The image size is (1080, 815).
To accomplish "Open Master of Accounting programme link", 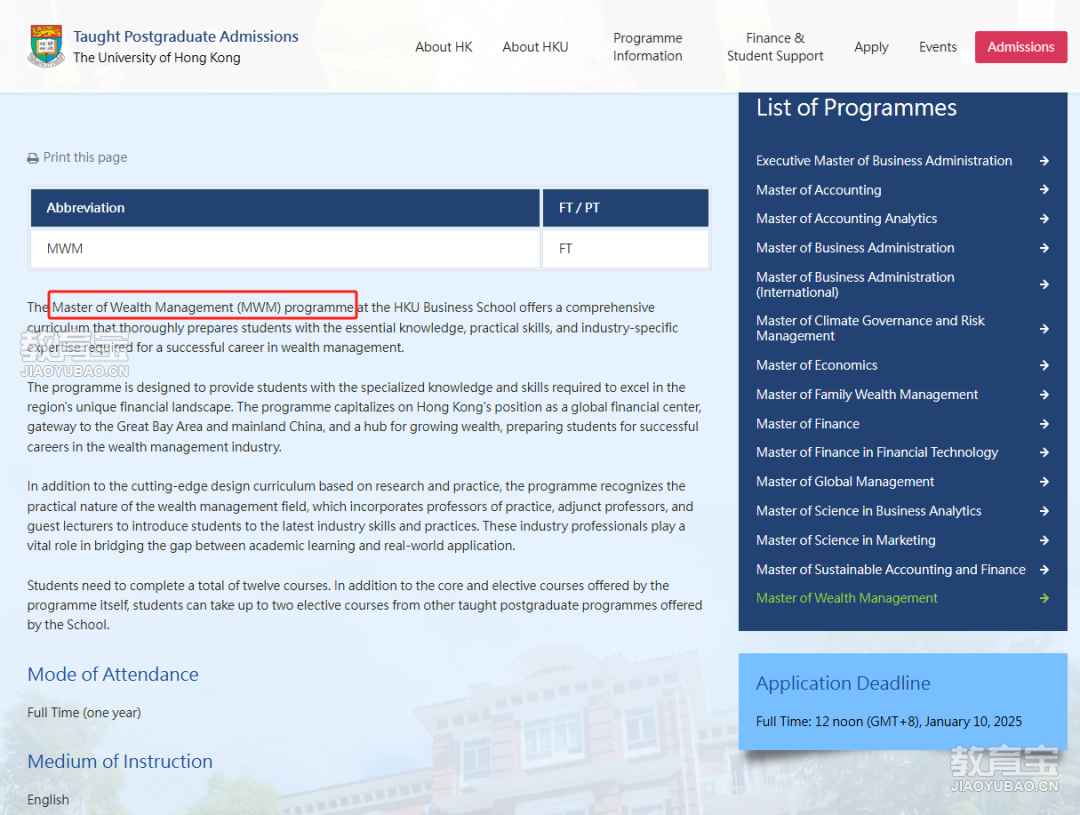I will click(x=818, y=190).
